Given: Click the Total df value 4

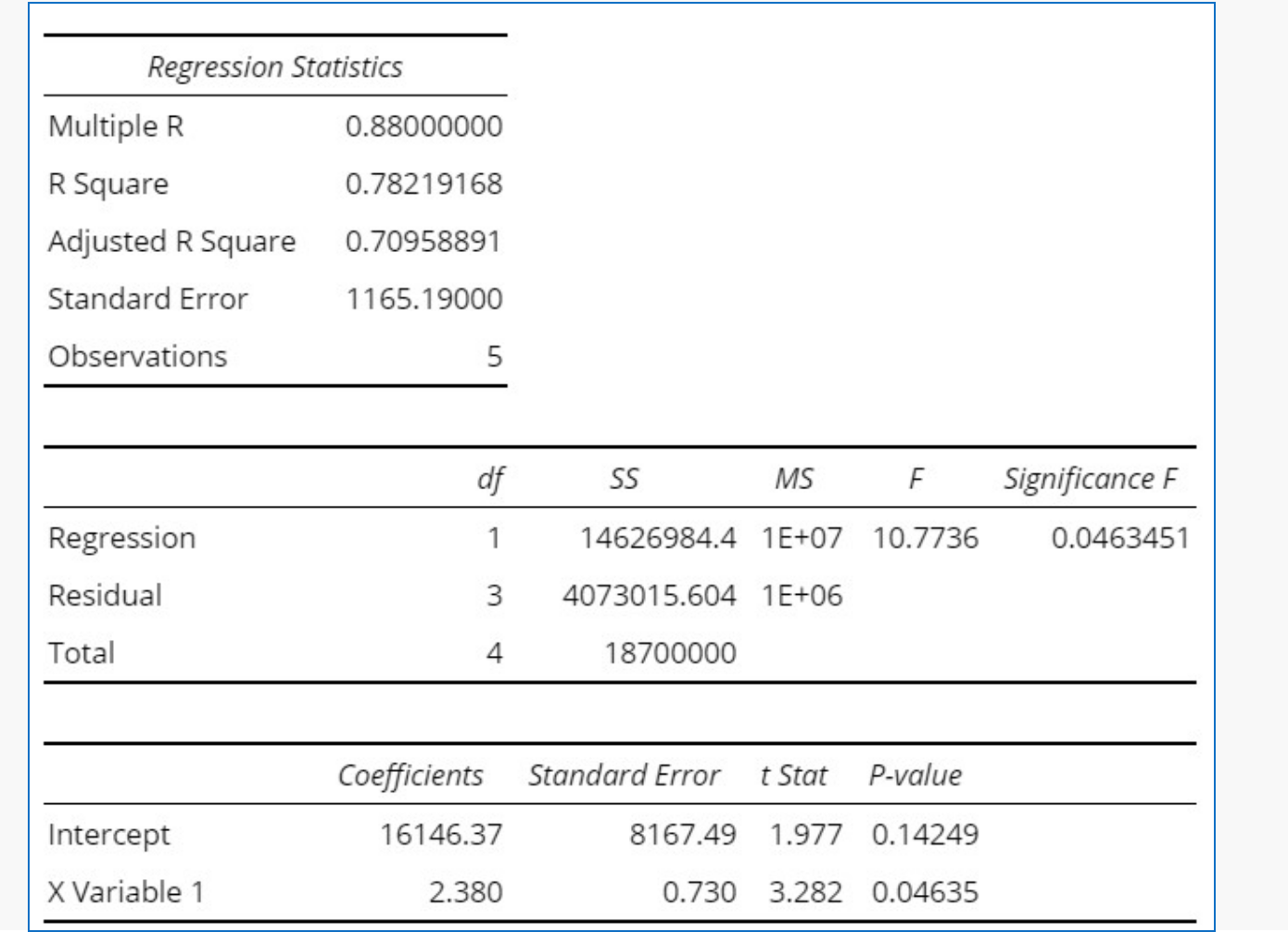Looking at the screenshot, I should coord(494,652).
